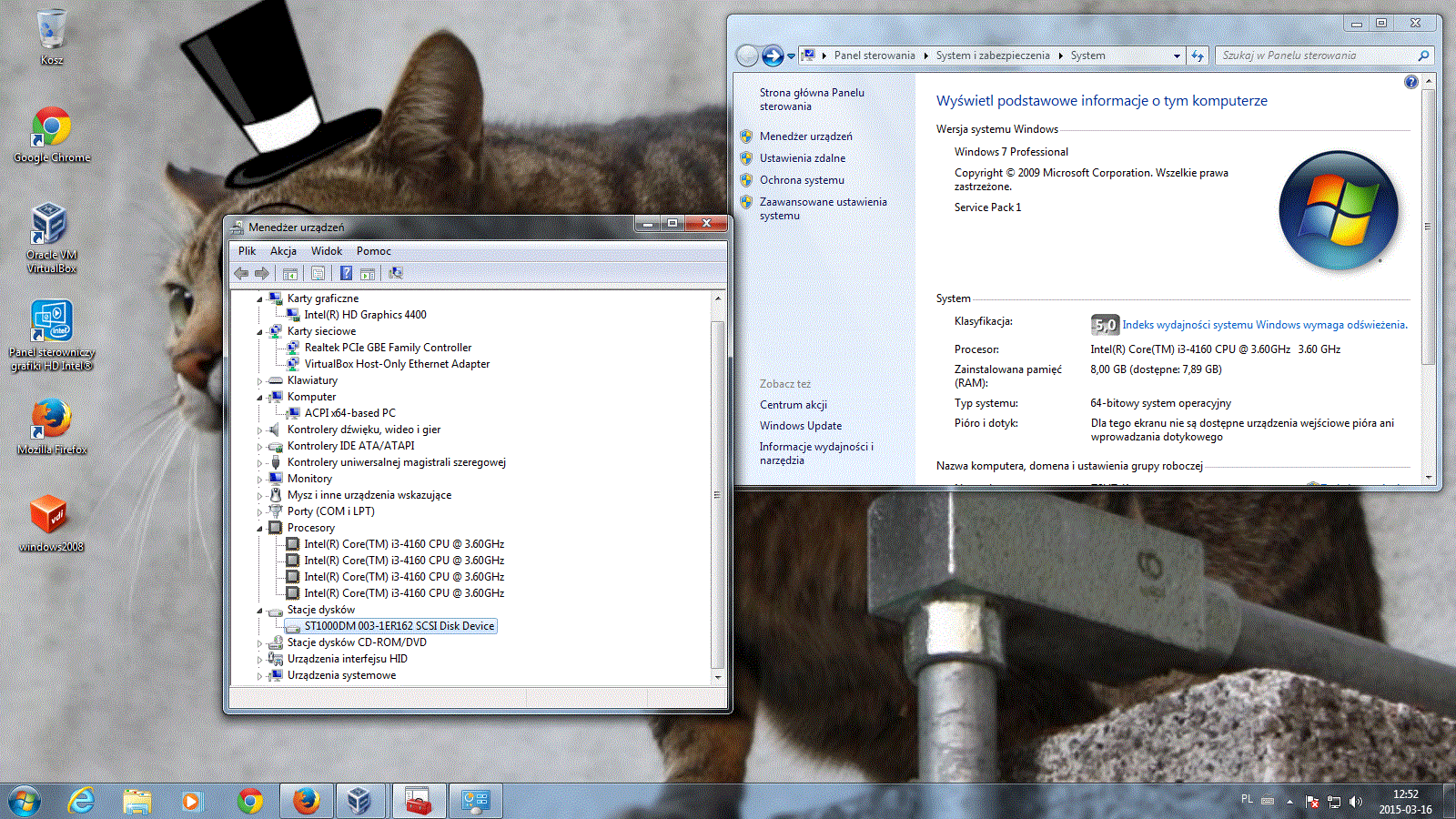Click the refresh button beside address bar
The height and width of the screenshot is (819, 1456).
pyautogui.click(x=1198, y=56)
